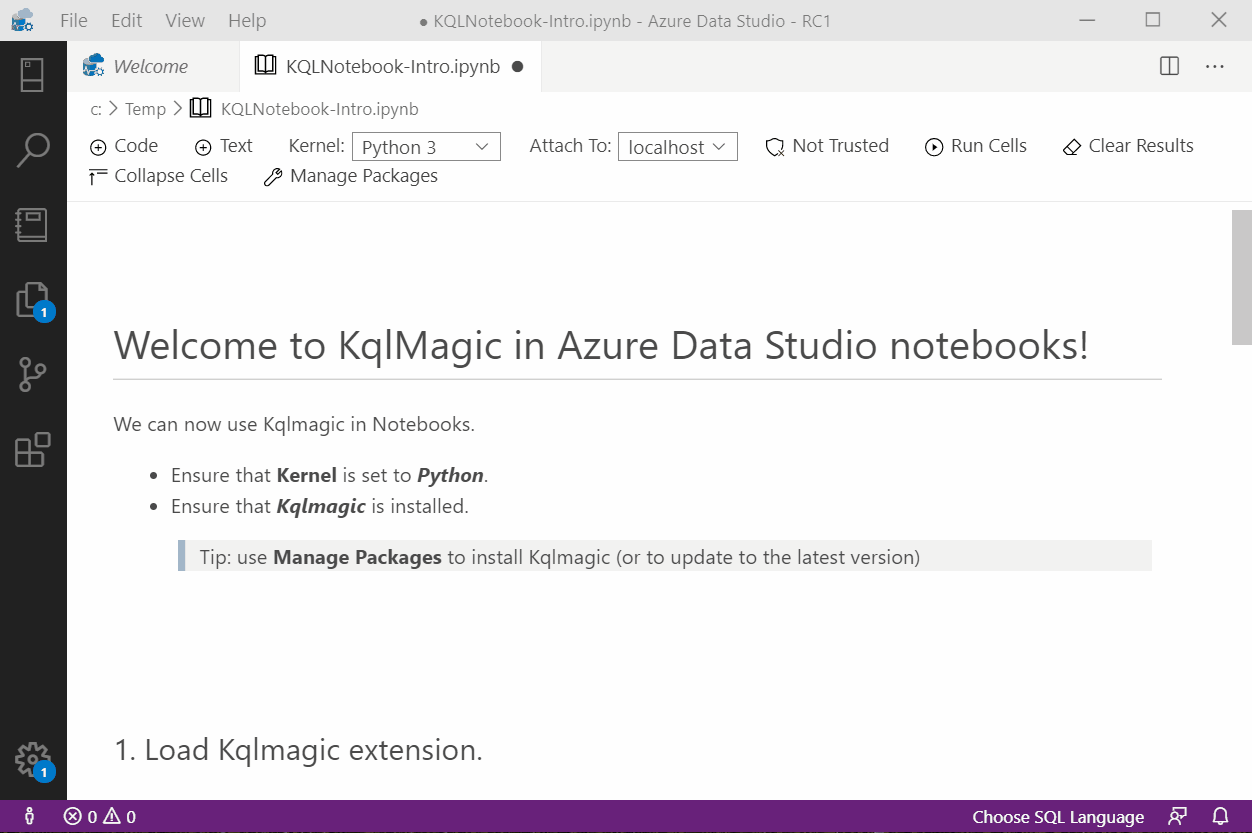This screenshot has width=1252, height=833.
Task: Open the Notebooks view in sidebar
Action: 32,225
